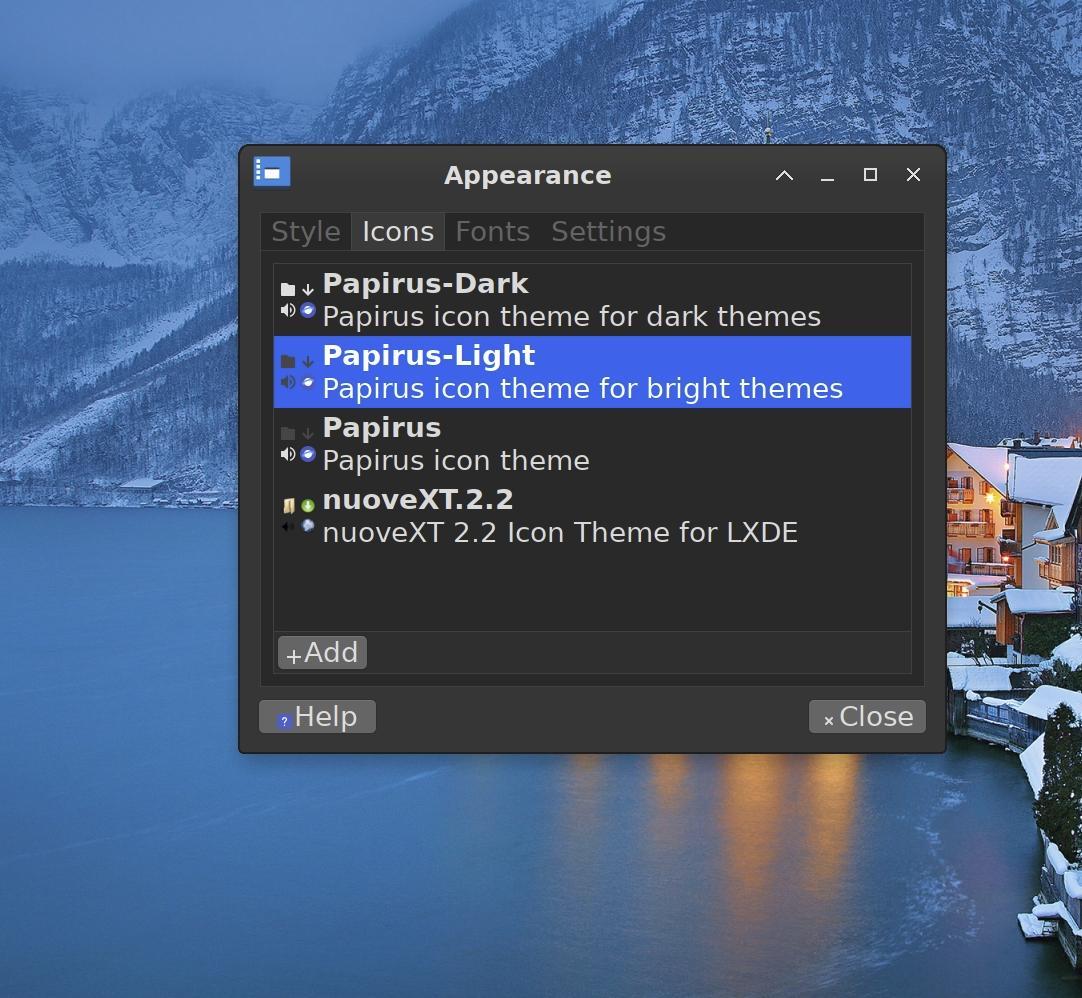Click the Appearance window menu icon
Viewport: 1082px width, 998px height.
272,172
